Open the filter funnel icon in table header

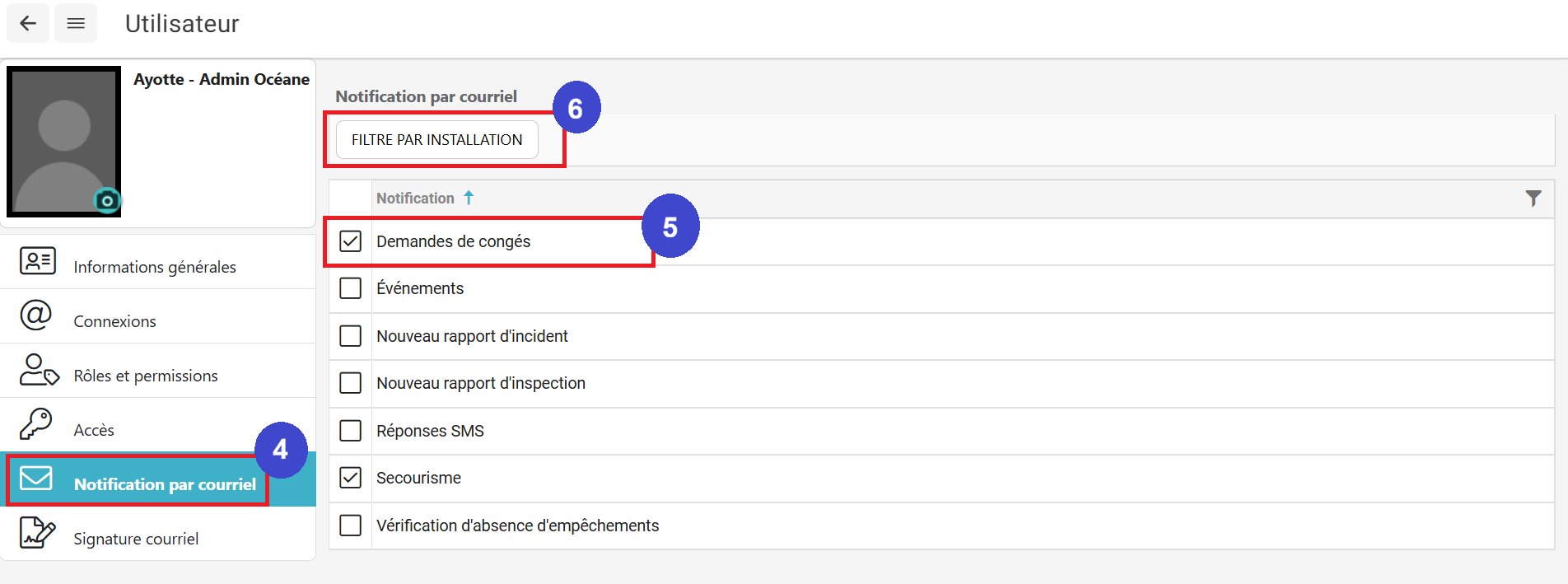pyautogui.click(x=1533, y=199)
